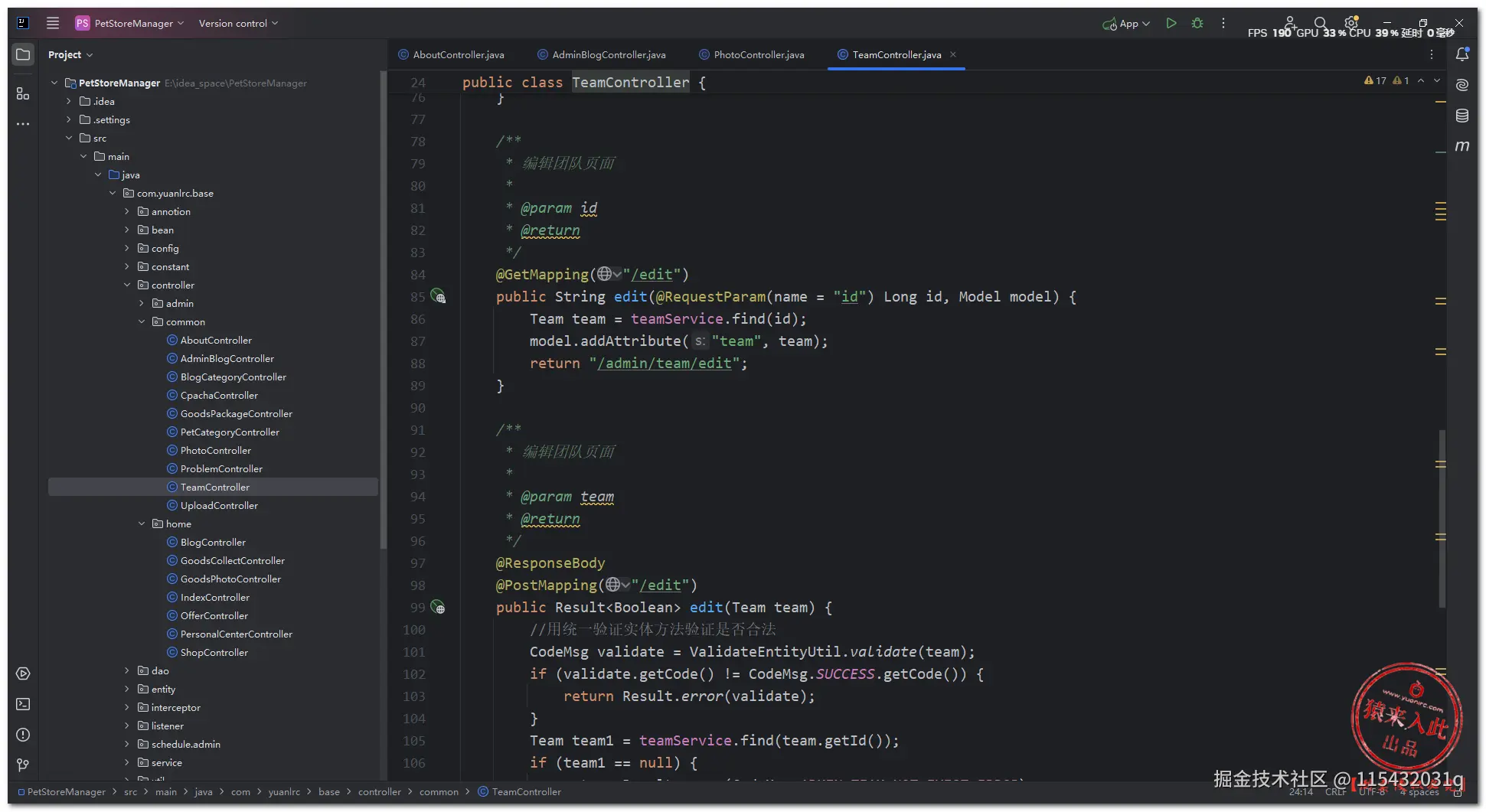
Task: Debug the App configuration
Action: [x=1197, y=23]
